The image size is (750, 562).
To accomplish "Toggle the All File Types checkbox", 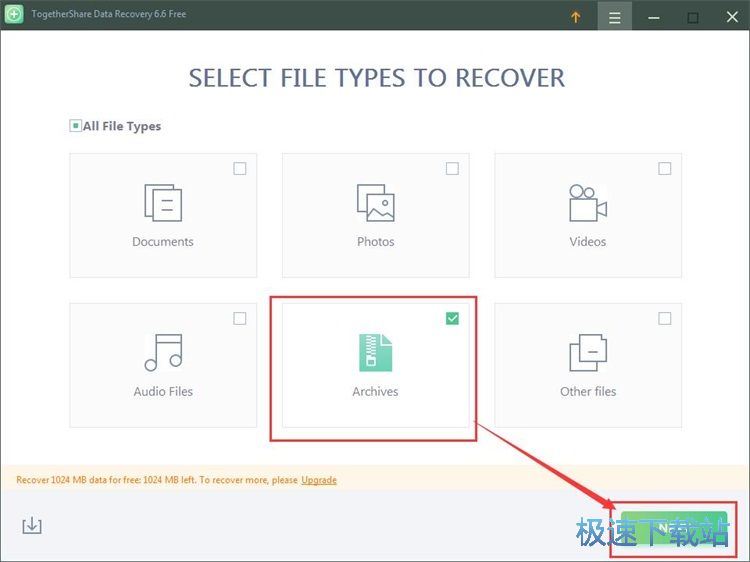I will (75, 126).
